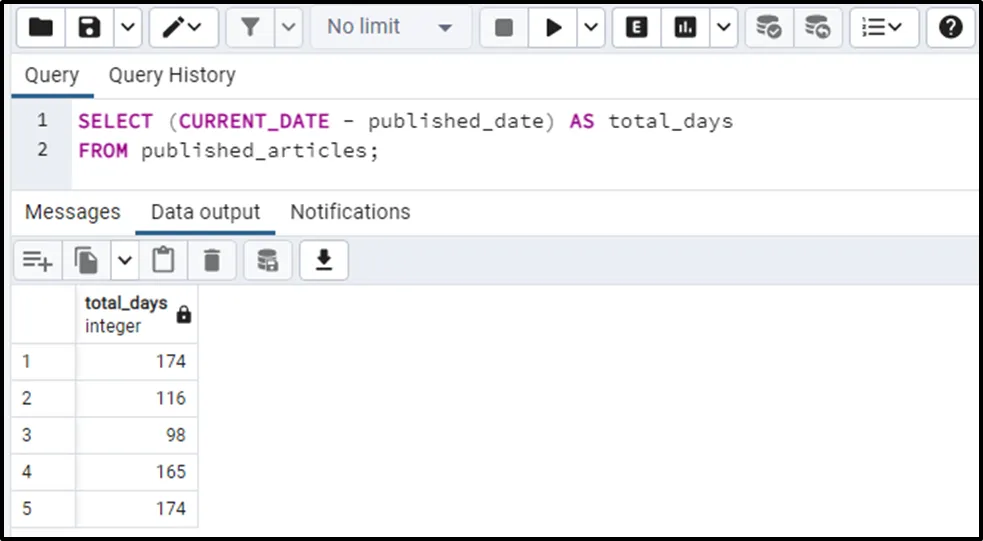The height and width of the screenshot is (541, 983).
Task: Click the Stop query square icon
Action: (x=504, y=28)
